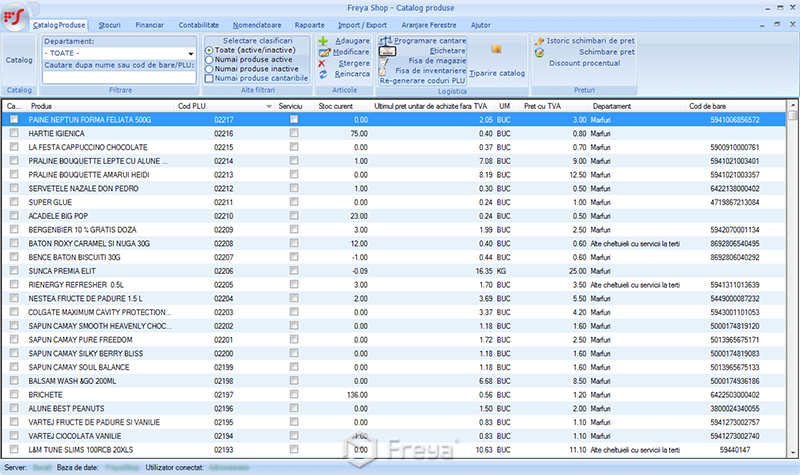This screenshot has height=475, width=800.
Task: Click the scroll down arrow of the list
Action: (x=793, y=452)
